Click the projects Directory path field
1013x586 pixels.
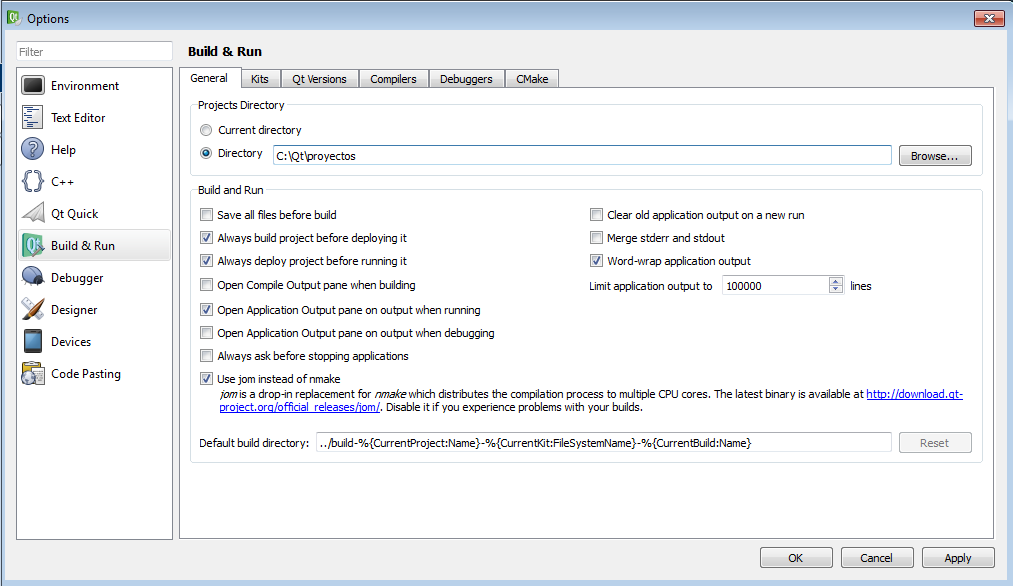click(x=582, y=155)
